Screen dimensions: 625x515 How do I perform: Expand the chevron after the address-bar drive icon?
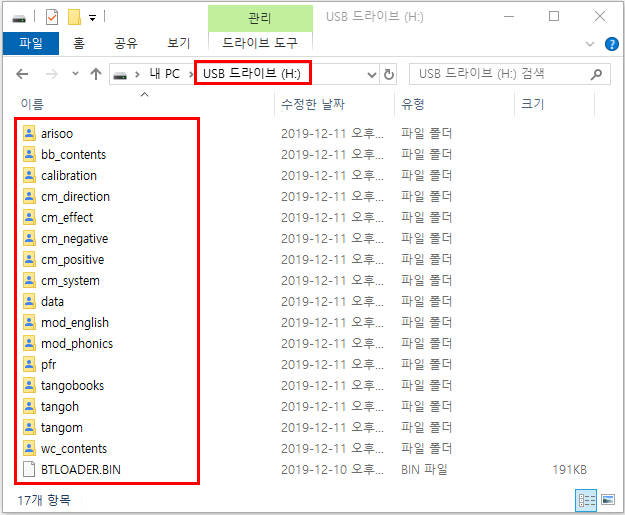click(x=137, y=74)
